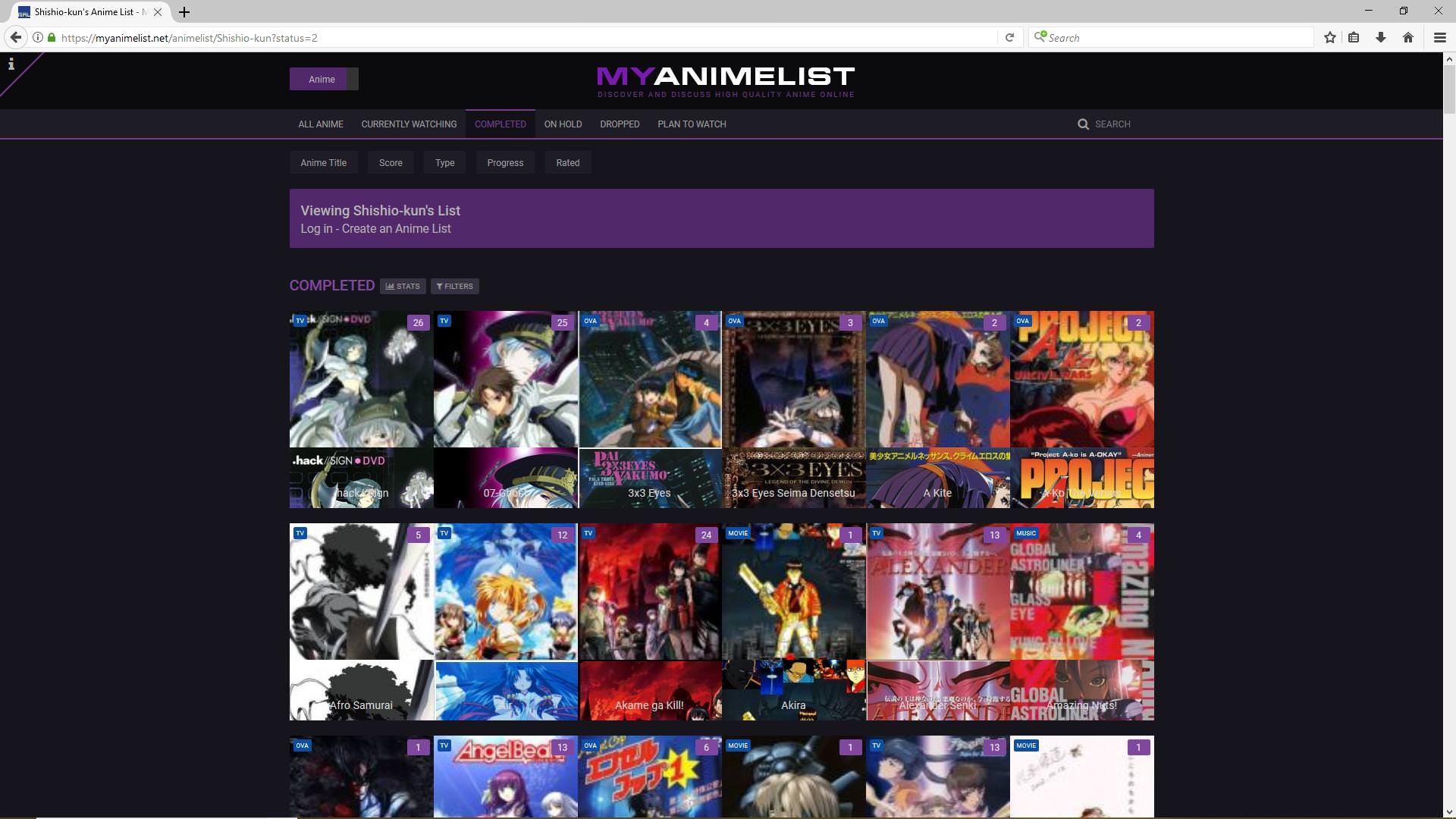Switch to Currently Watching tab
The width and height of the screenshot is (1456, 819).
[x=409, y=124]
